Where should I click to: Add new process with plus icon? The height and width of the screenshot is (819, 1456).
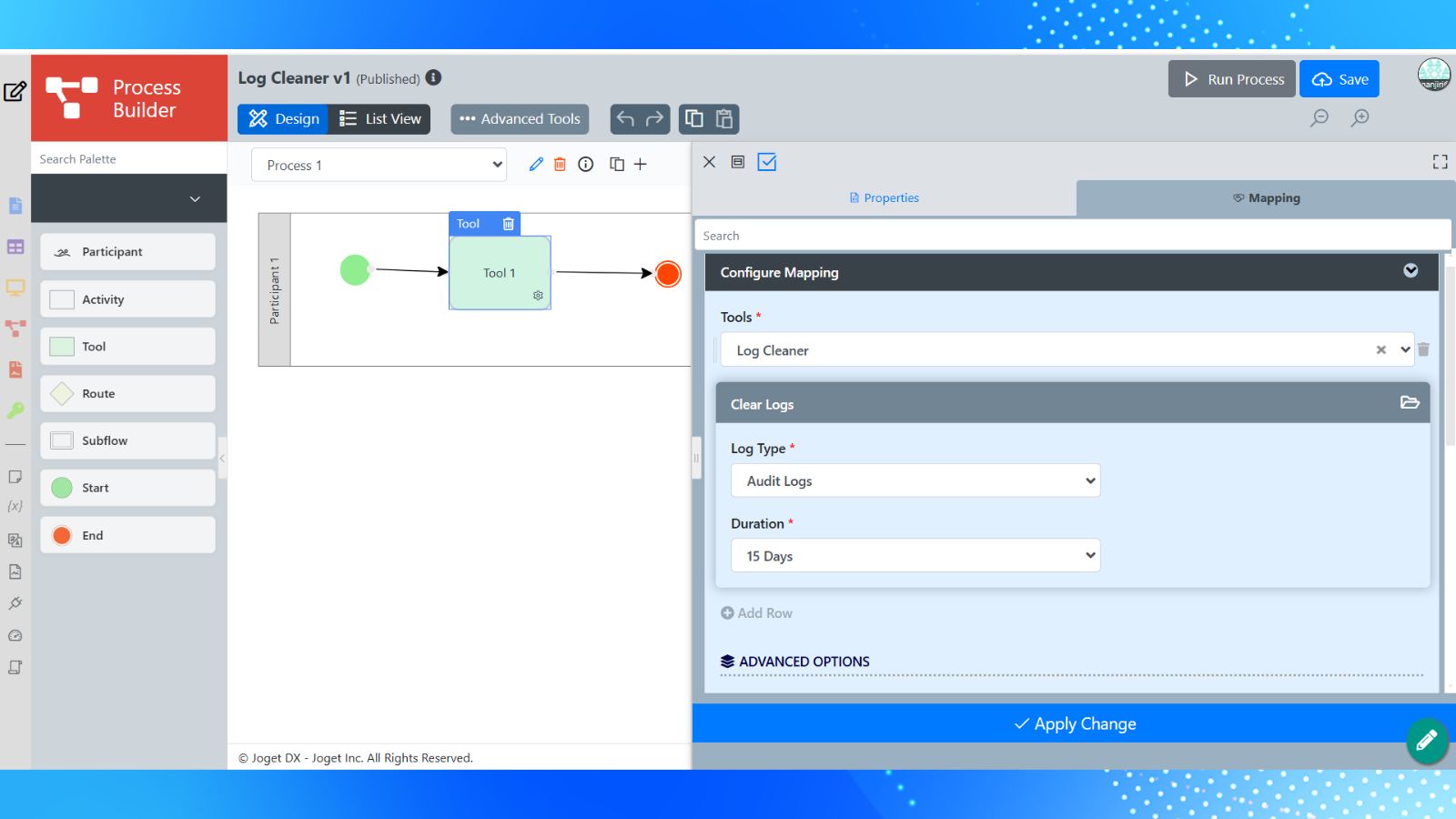click(x=641, y=165)
